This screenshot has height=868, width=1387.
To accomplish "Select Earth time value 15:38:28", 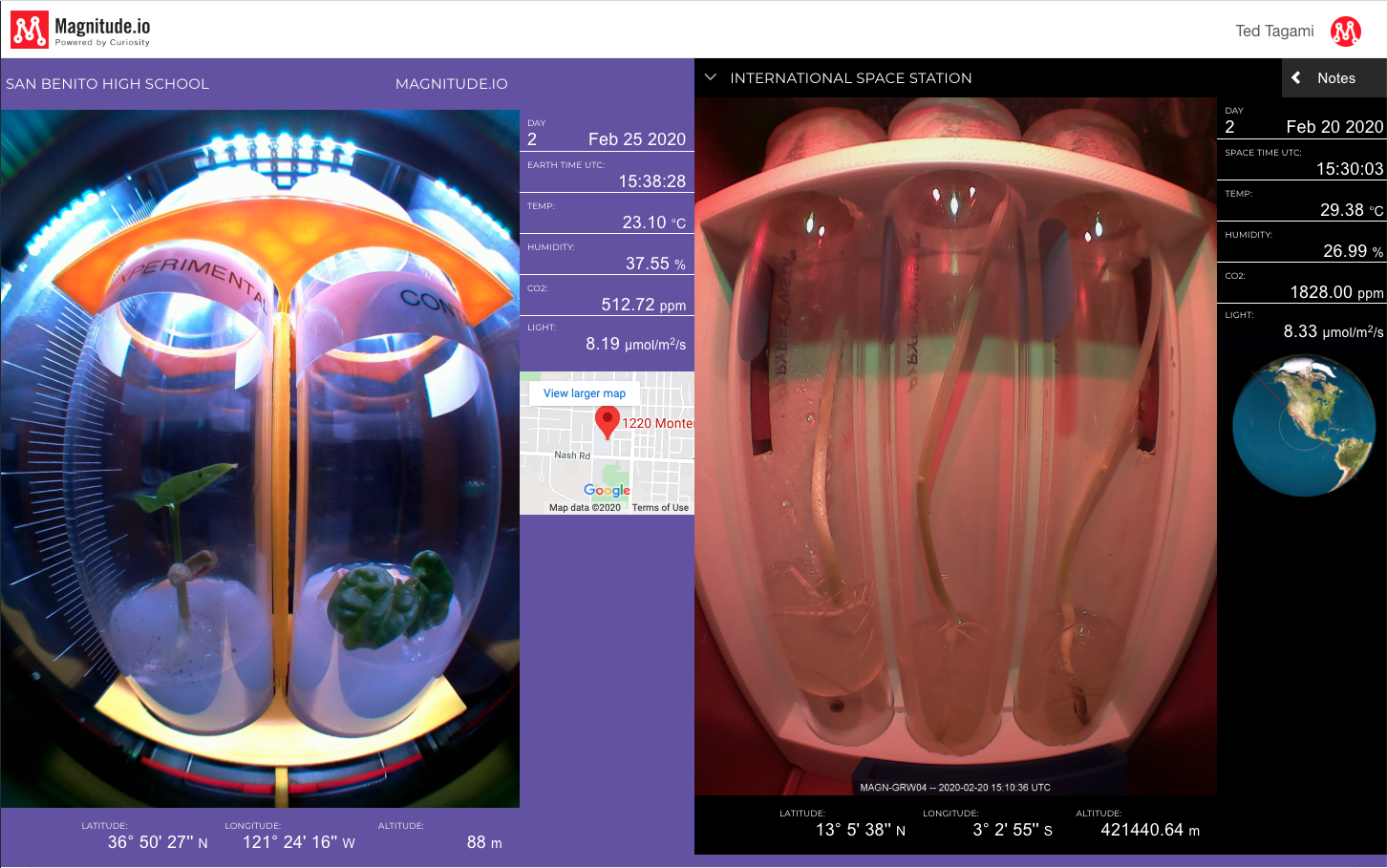I will coord(652,181).
